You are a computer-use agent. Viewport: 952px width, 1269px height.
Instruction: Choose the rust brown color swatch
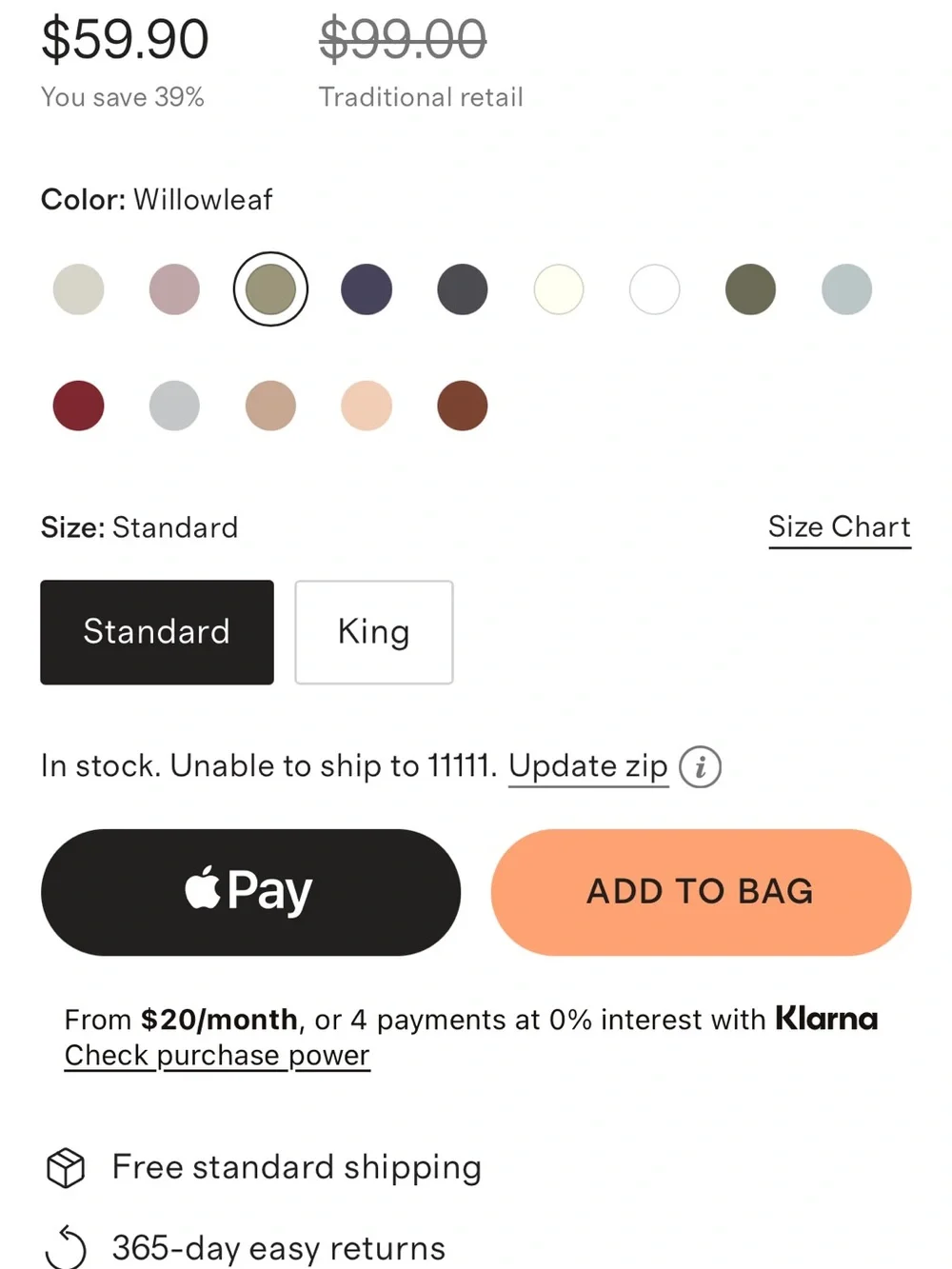click(463, 406)
